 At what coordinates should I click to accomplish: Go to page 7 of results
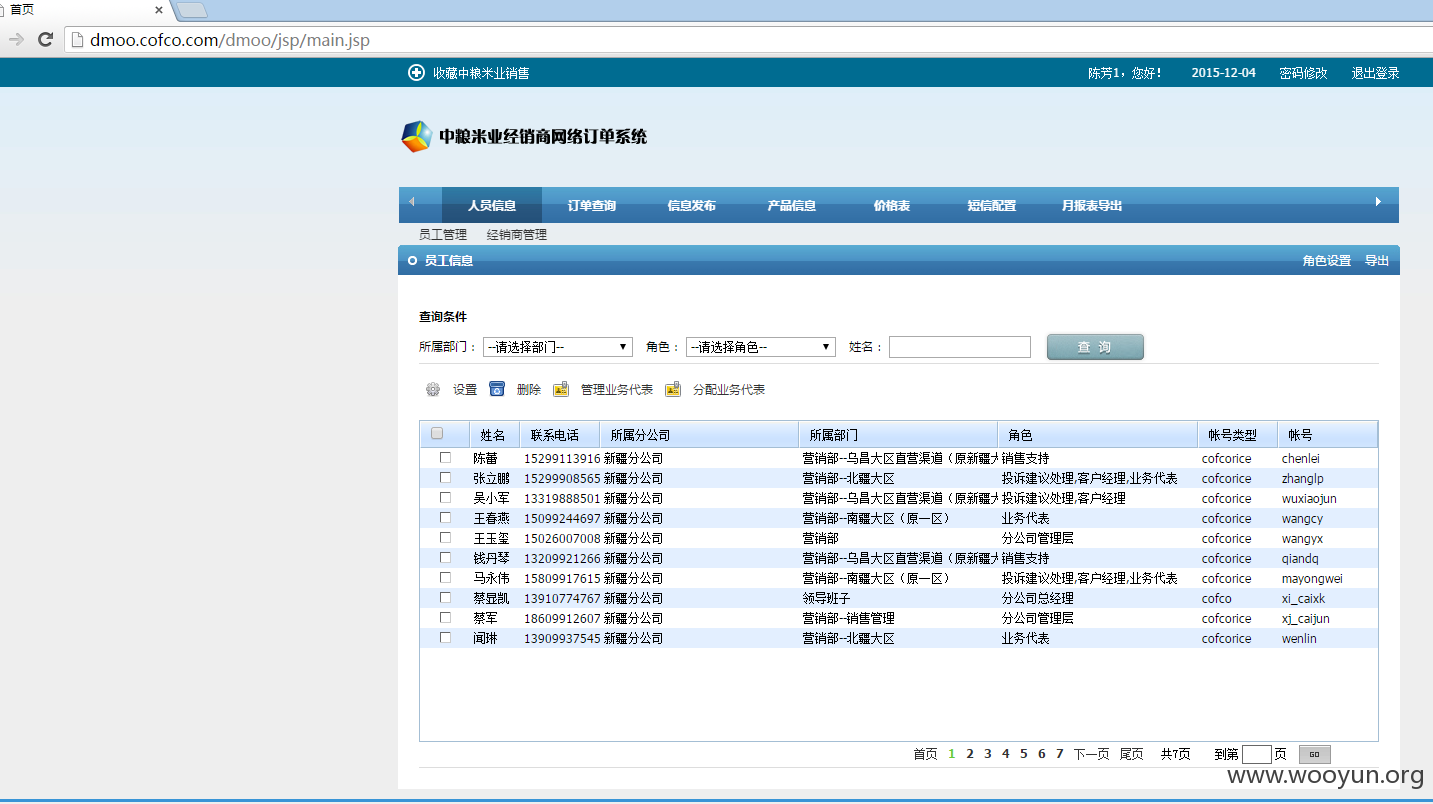click(1060, 754)
